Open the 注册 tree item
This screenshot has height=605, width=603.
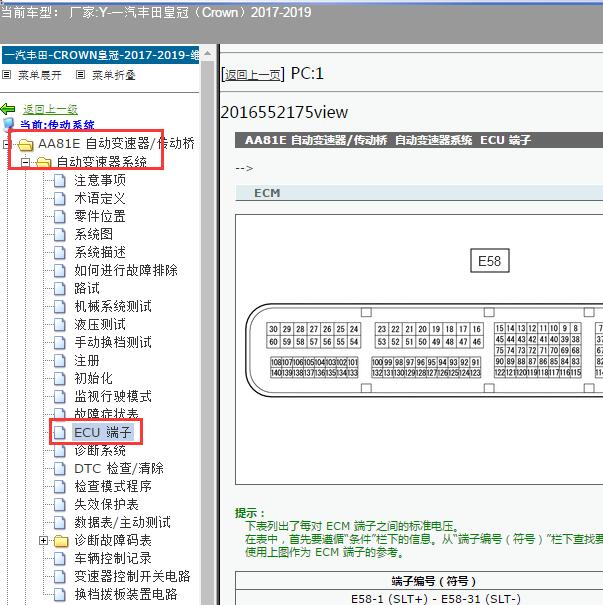click(x=87, y=360)
